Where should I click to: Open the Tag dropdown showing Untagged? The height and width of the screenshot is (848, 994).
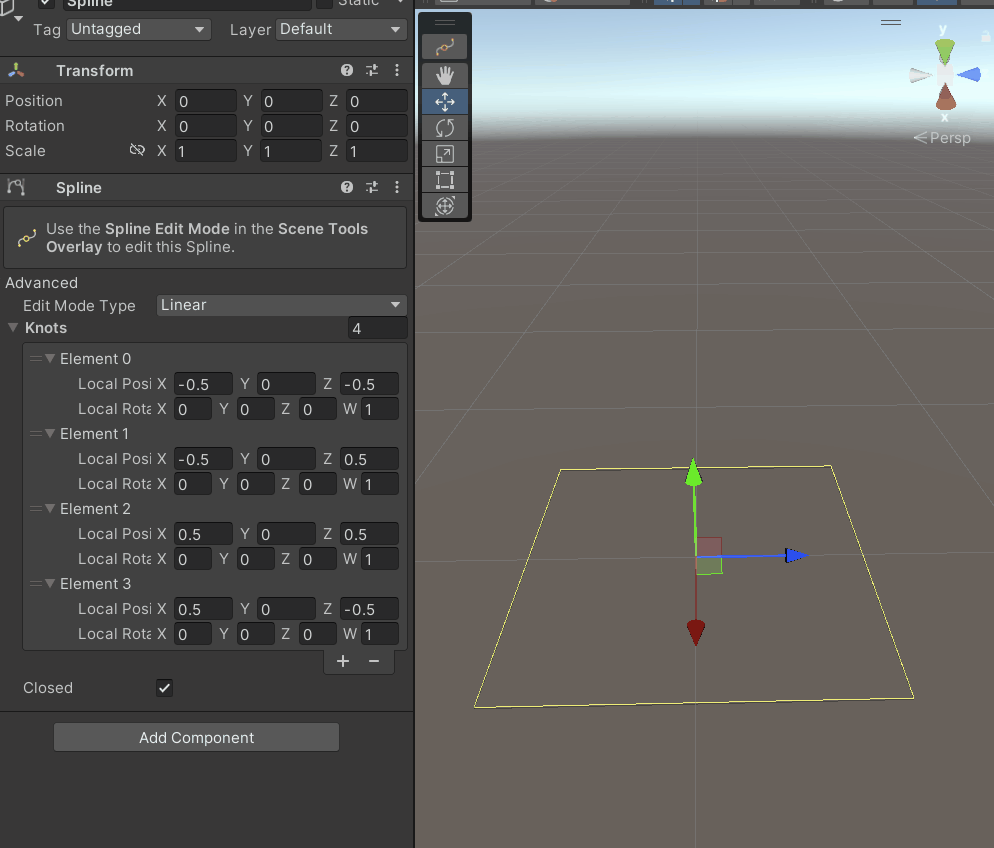pos(138,29)
